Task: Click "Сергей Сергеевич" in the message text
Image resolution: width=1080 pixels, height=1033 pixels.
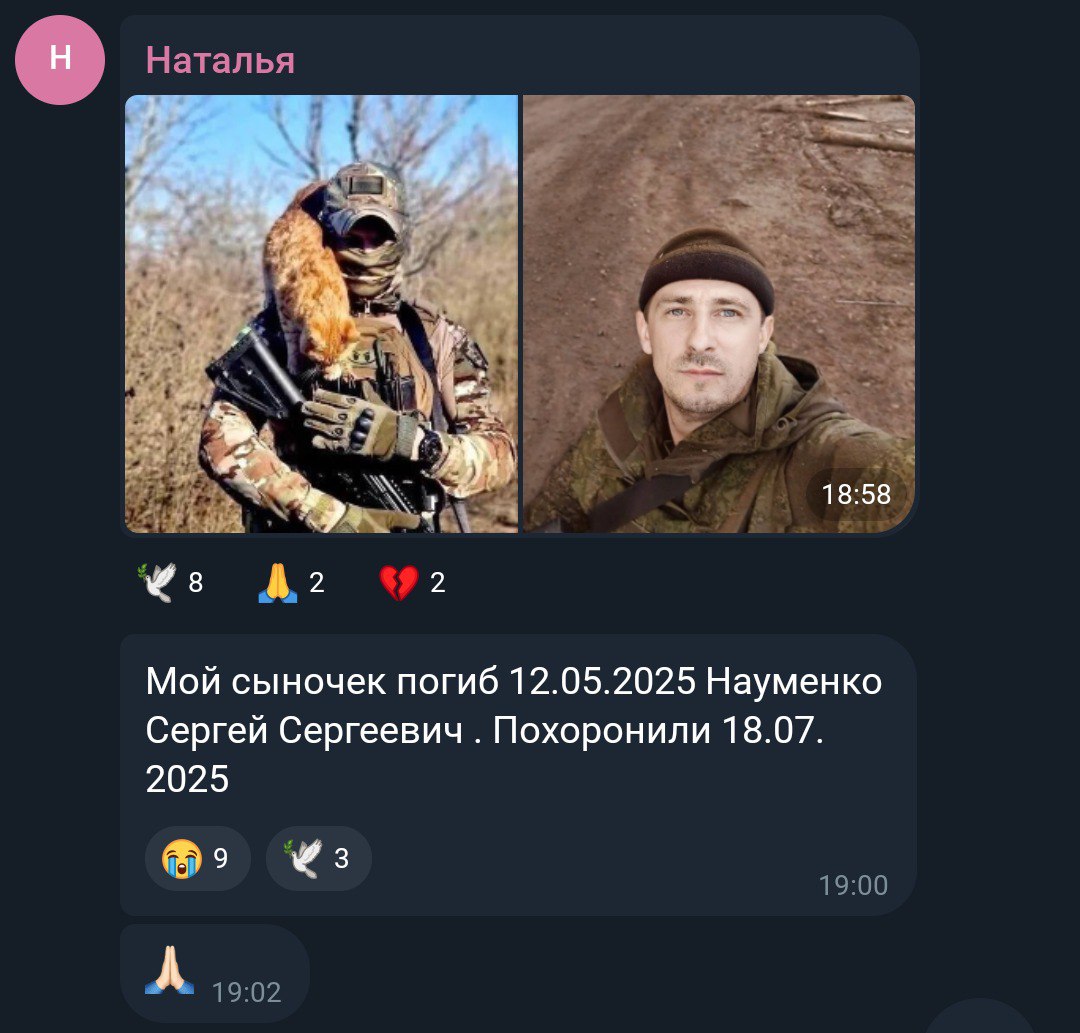Action: pyautogui.click(x=304, y=730)
